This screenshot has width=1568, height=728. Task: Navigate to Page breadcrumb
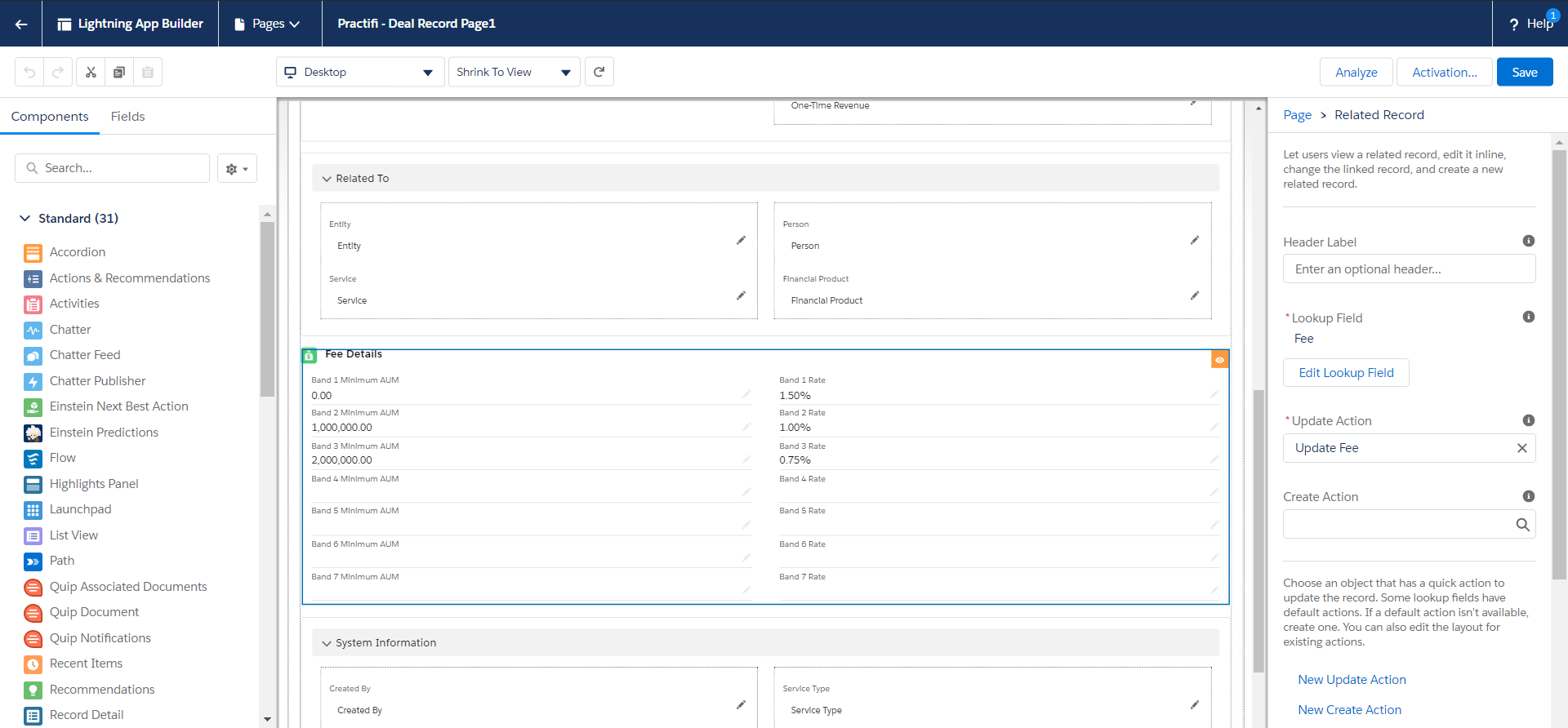pyautogui.click(x=1297, y=115)
